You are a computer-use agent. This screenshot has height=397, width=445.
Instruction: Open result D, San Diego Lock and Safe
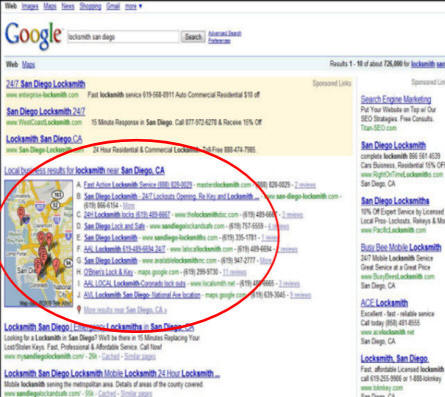click(x=114, y=226)
